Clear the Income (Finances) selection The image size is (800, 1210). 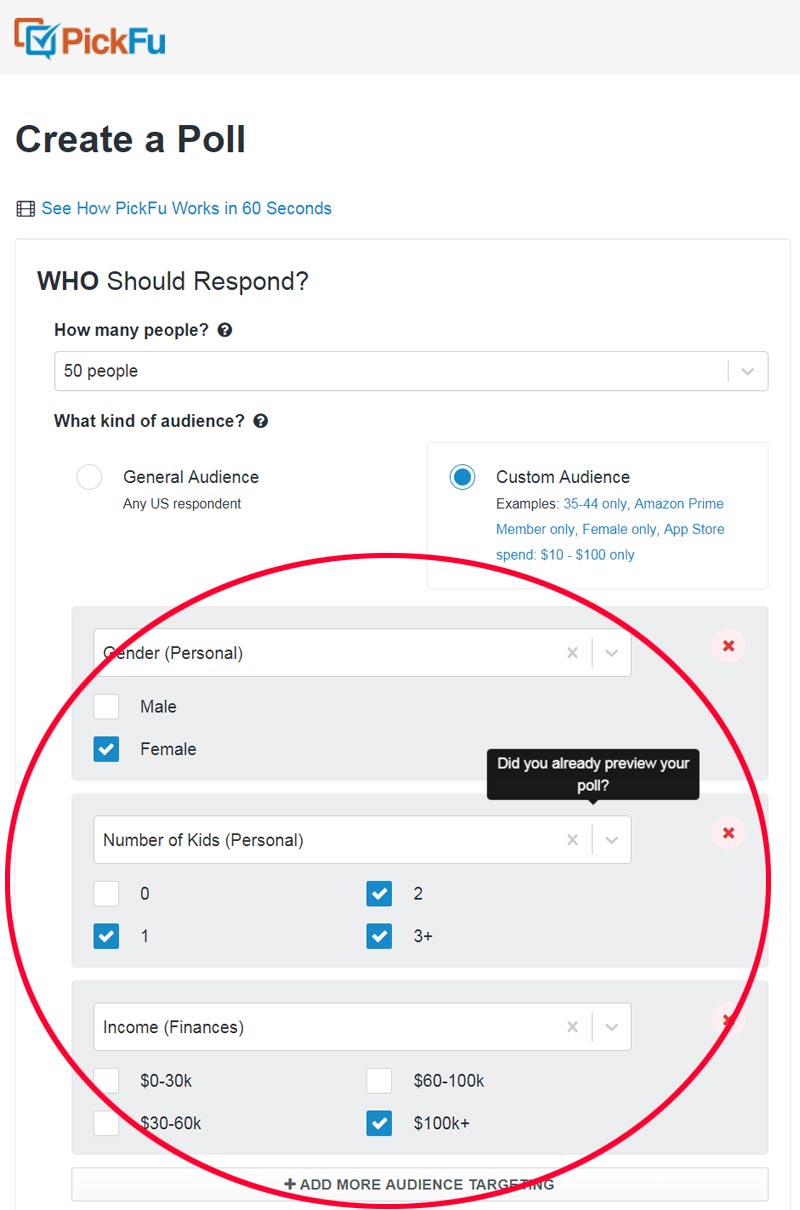click(572, 1027)
